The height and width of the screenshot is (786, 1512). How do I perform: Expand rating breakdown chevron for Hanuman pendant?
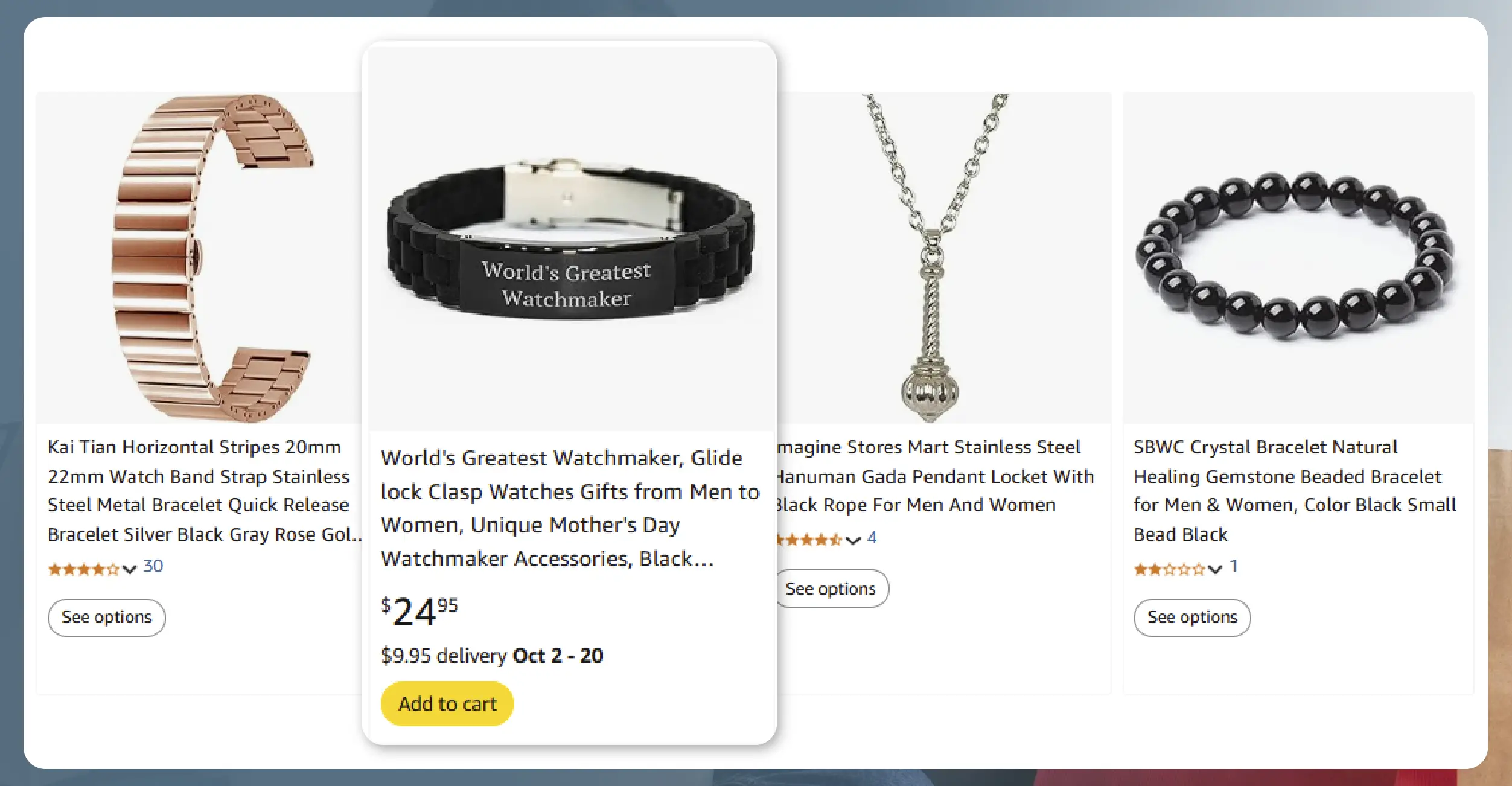point(853,540)
